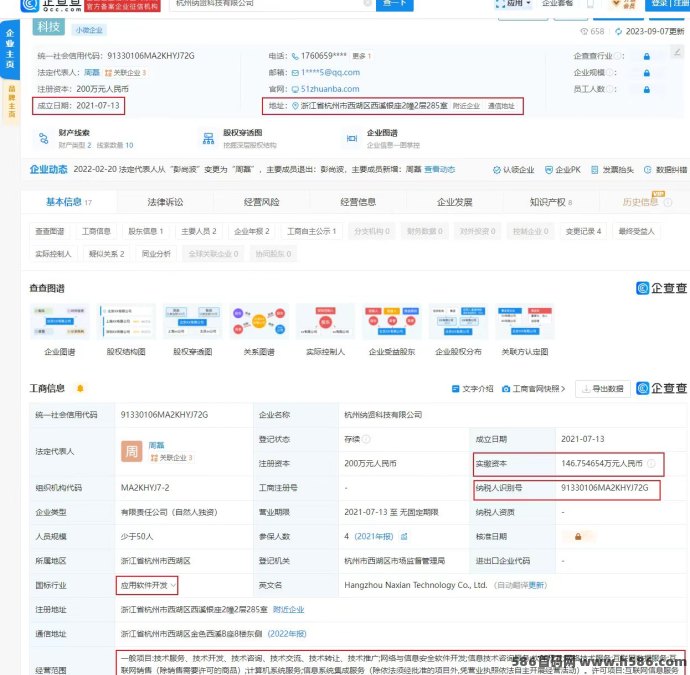690x675 pixels.
Task: Click the info icon beside 存续 status
Action: (x=366, y=439)
